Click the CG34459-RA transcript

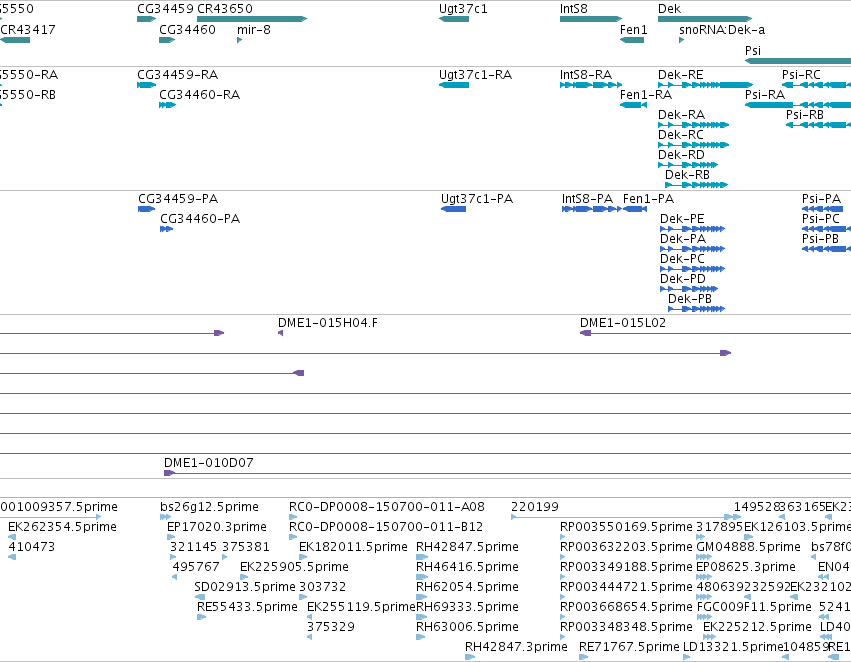pos(147,85)
